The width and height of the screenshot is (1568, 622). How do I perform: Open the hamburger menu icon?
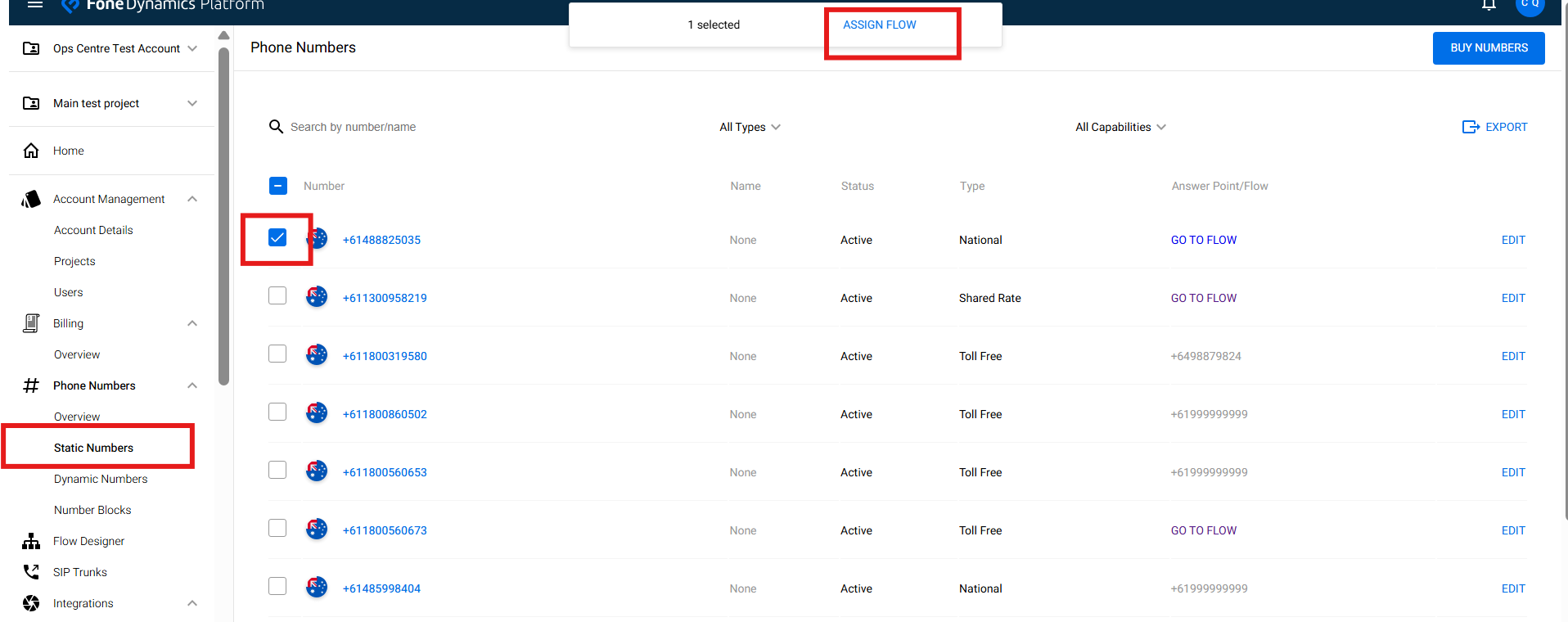(34, 4)
